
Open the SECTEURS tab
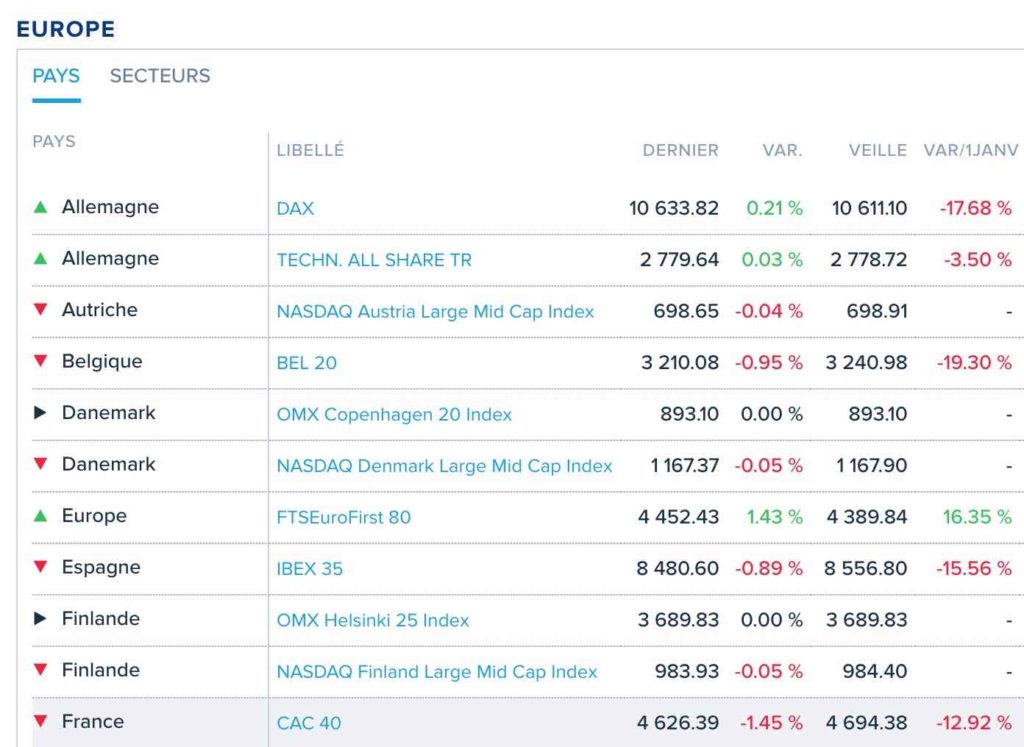pyautogui.click(x=160, y=76)
